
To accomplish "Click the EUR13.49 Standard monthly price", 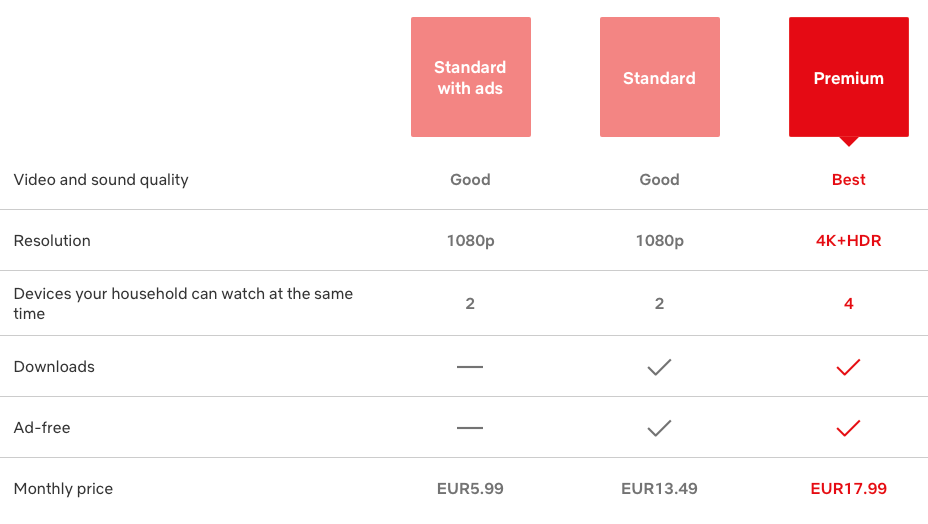I will pos(659,489).
